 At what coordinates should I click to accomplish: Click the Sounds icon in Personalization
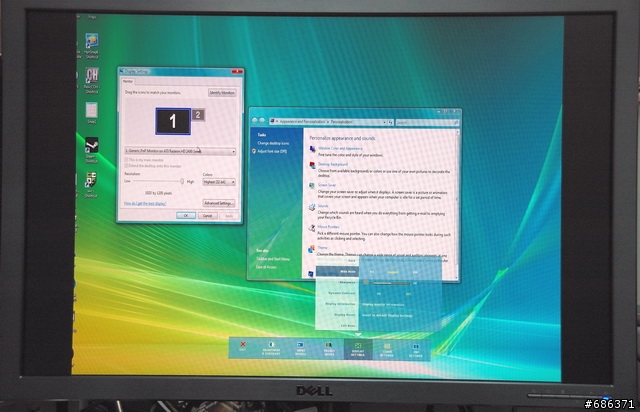(312, 207)
